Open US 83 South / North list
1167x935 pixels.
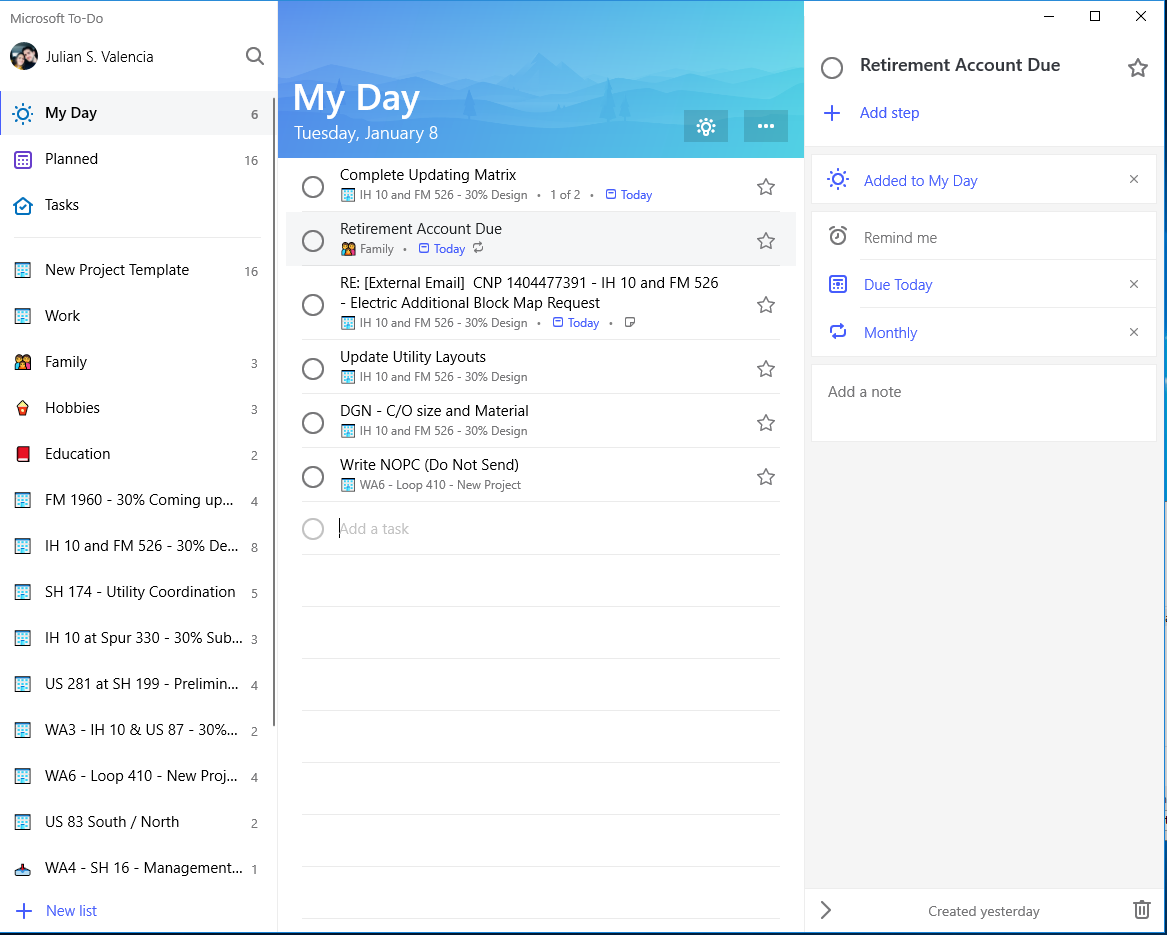[x=138, y=823]
